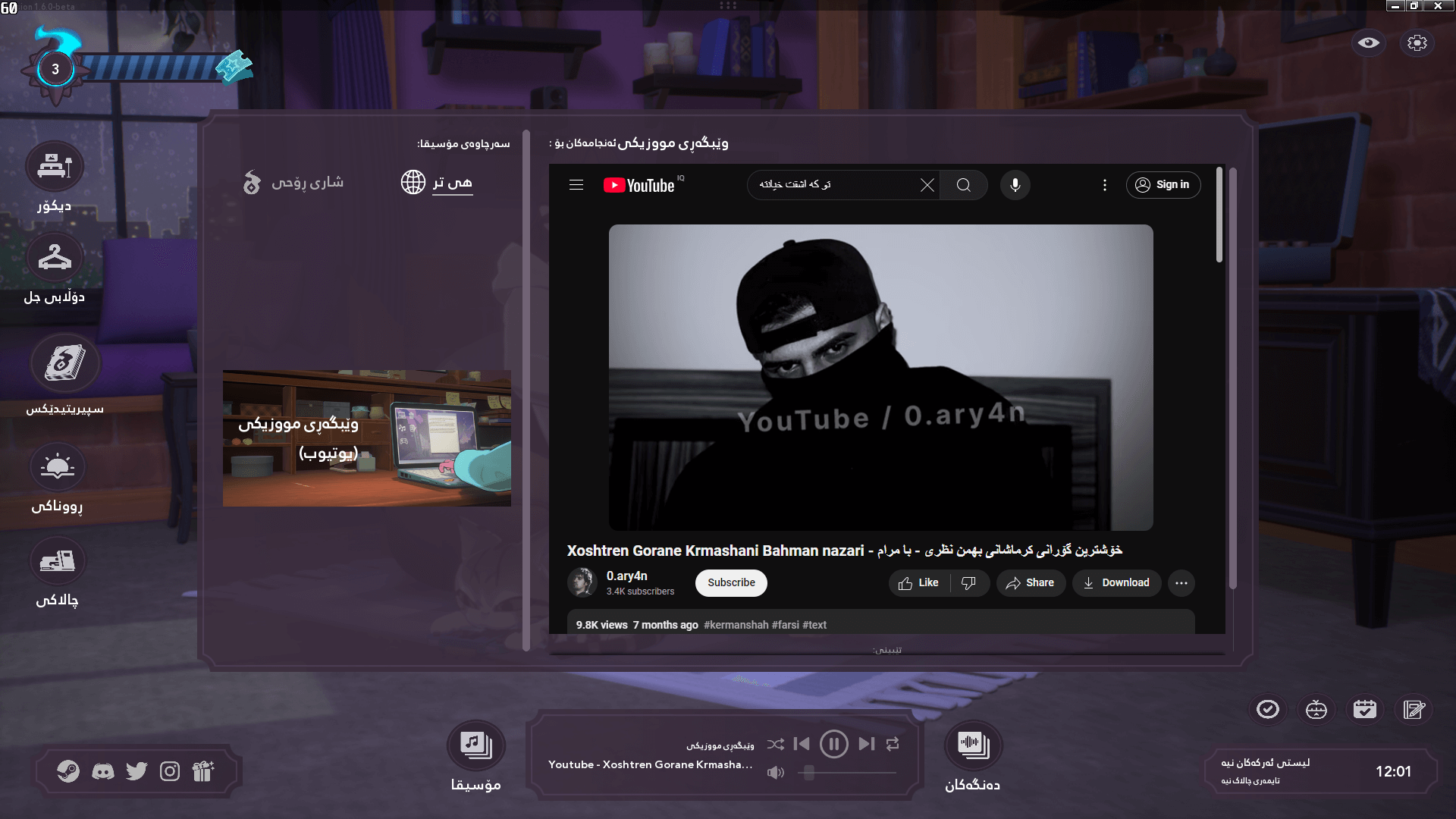Click the YouTube music video thumbnail card
This screenshot has width=1456, height=819.
coord(367,438)
